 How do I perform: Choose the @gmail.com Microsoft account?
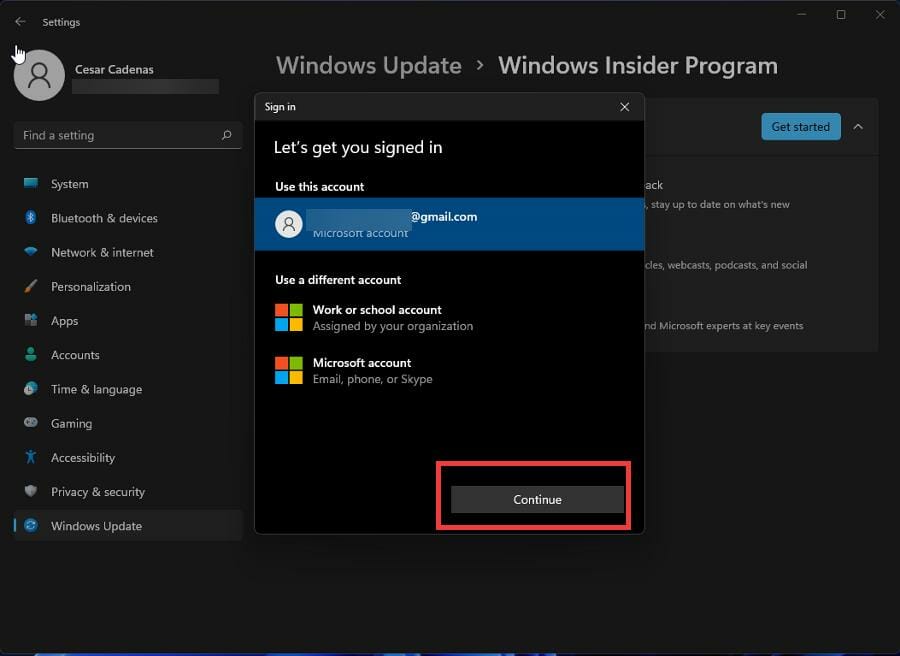(x=449, y=224)
